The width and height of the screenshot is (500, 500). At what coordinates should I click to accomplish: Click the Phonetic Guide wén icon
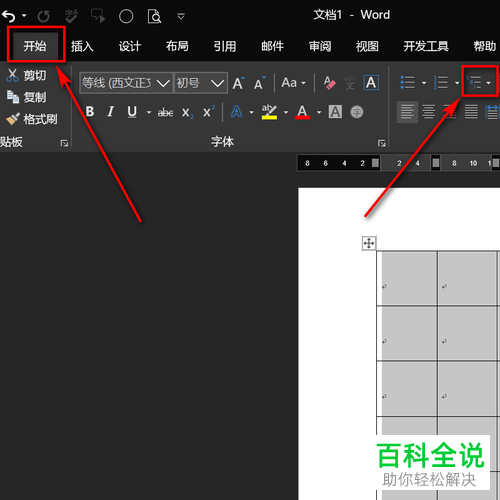350,83
